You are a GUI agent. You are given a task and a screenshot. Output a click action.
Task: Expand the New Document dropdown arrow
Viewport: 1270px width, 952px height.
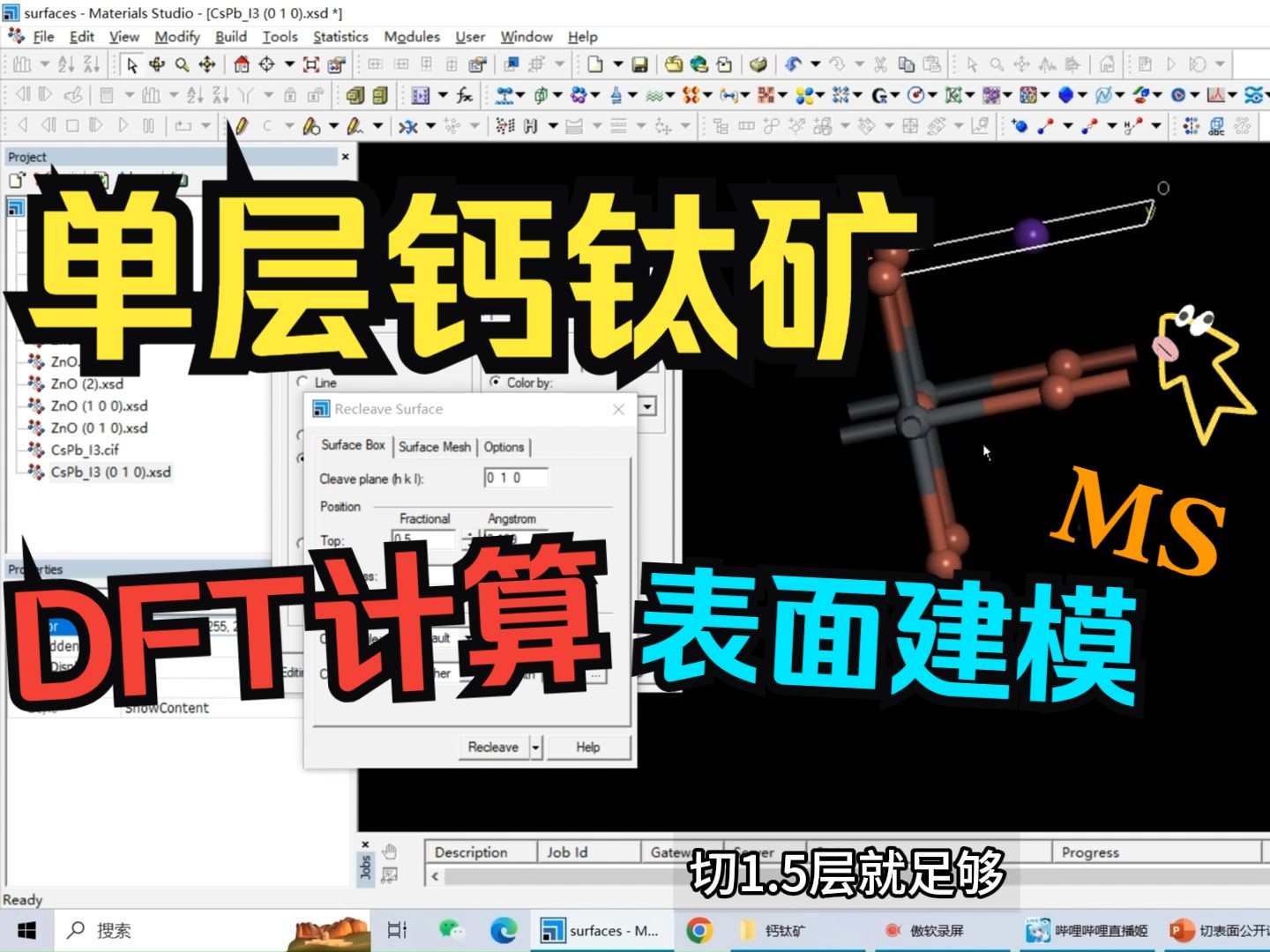(620, 64)
